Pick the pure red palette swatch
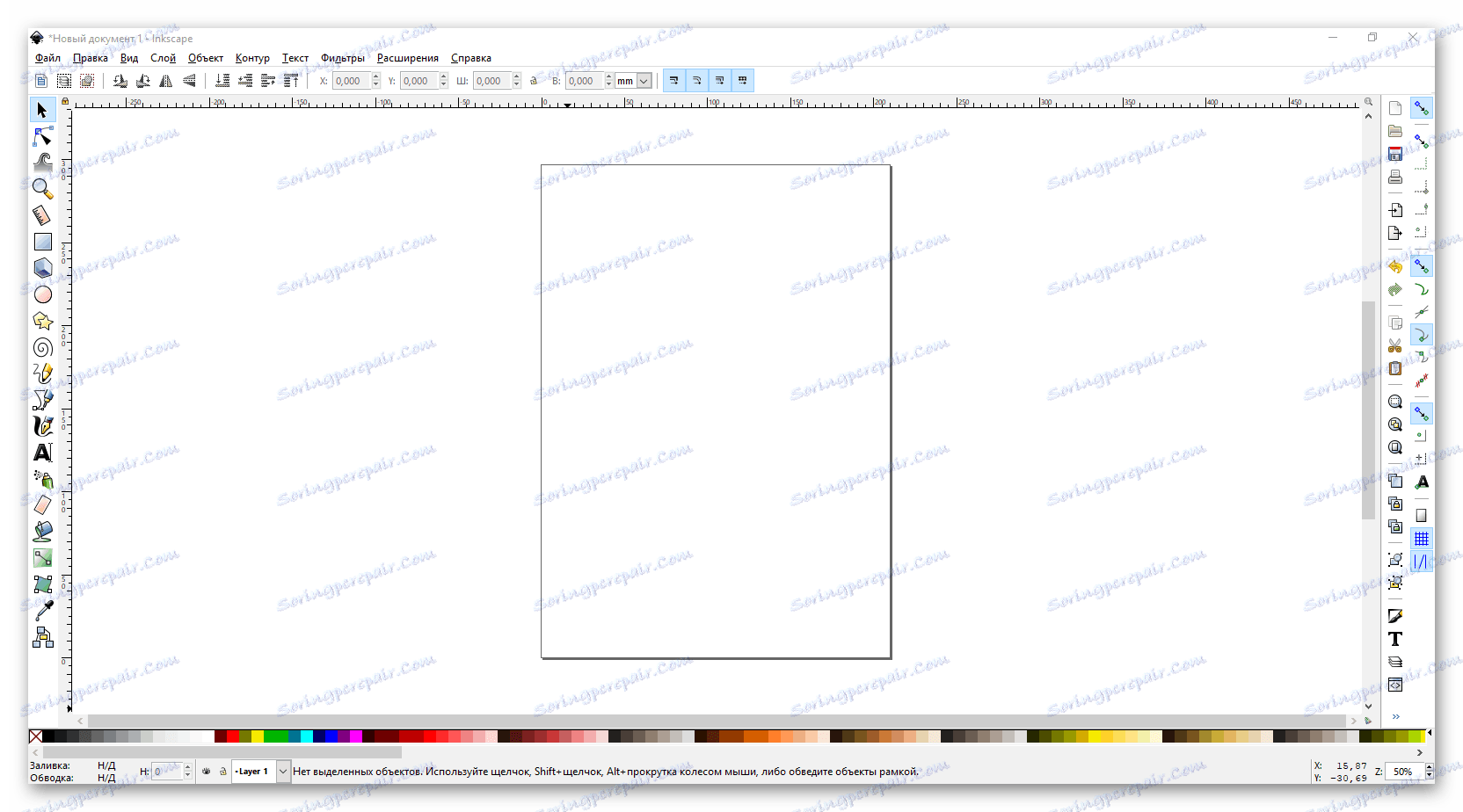 233,736
